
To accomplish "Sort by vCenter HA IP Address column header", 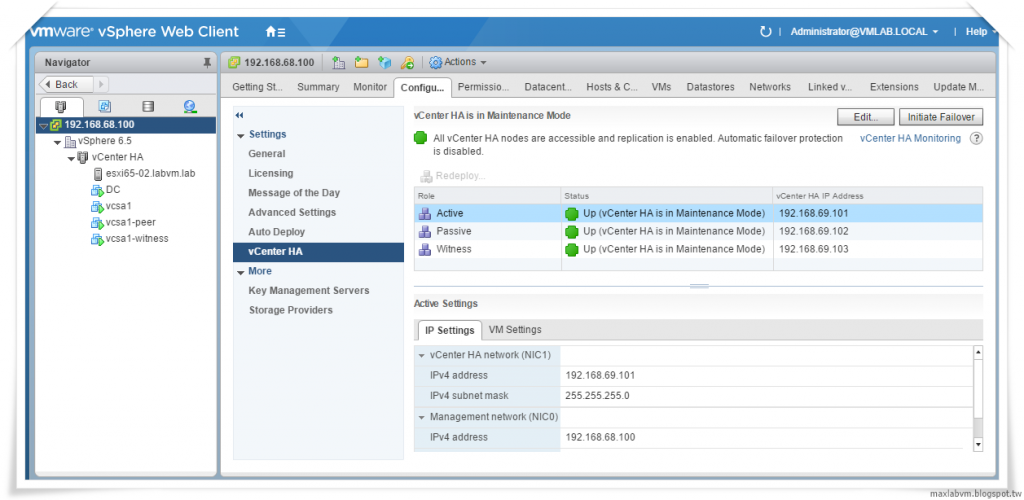I will click(878, 196).
